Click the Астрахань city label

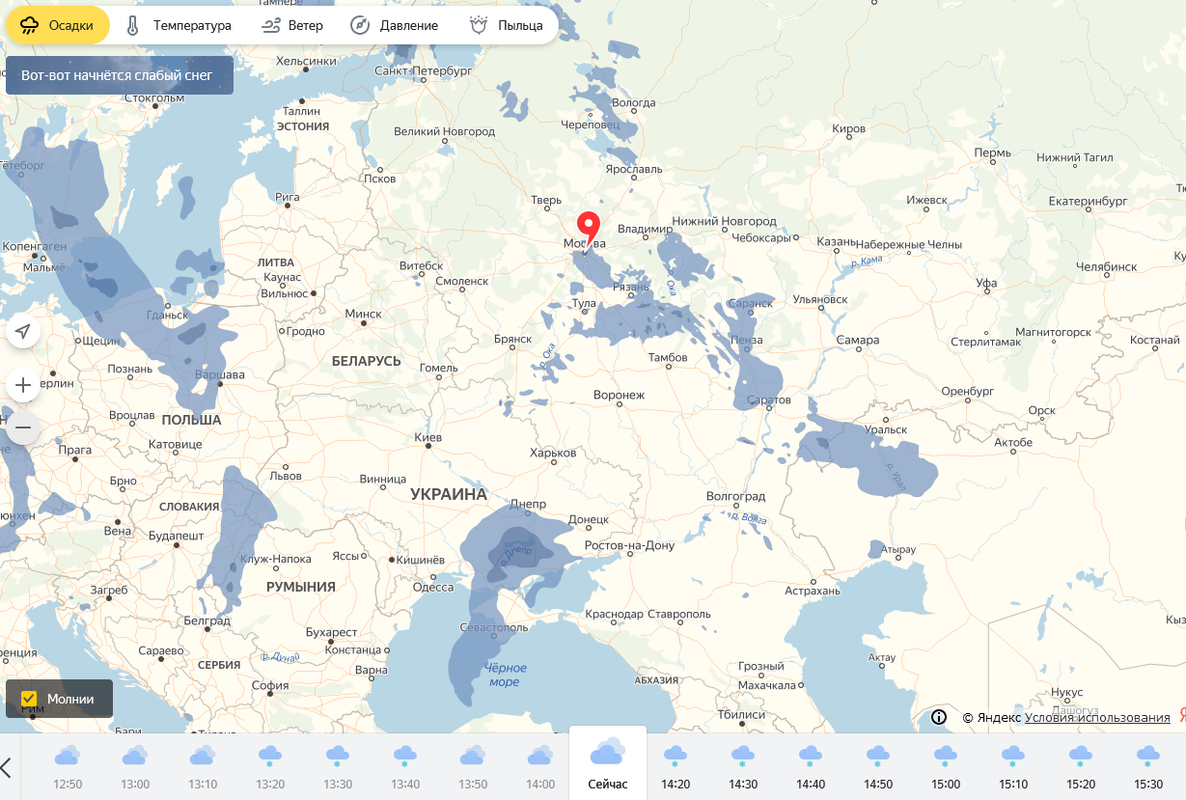pos(812,590)
